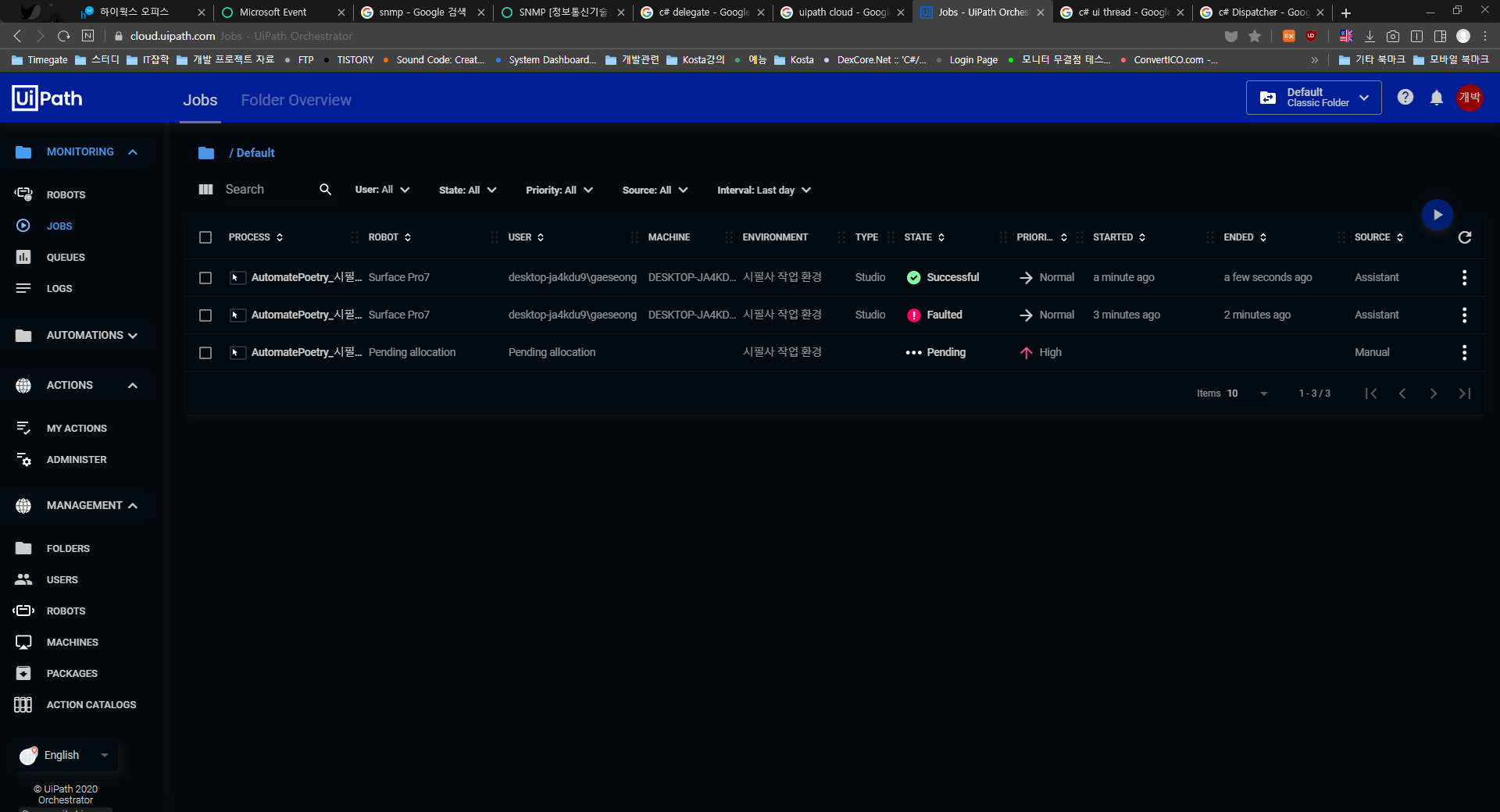The width and height of the screenshot is (1500, 812).
Task: Click the Default folder icon in the breadcrumb
Action: coord(206,153)
